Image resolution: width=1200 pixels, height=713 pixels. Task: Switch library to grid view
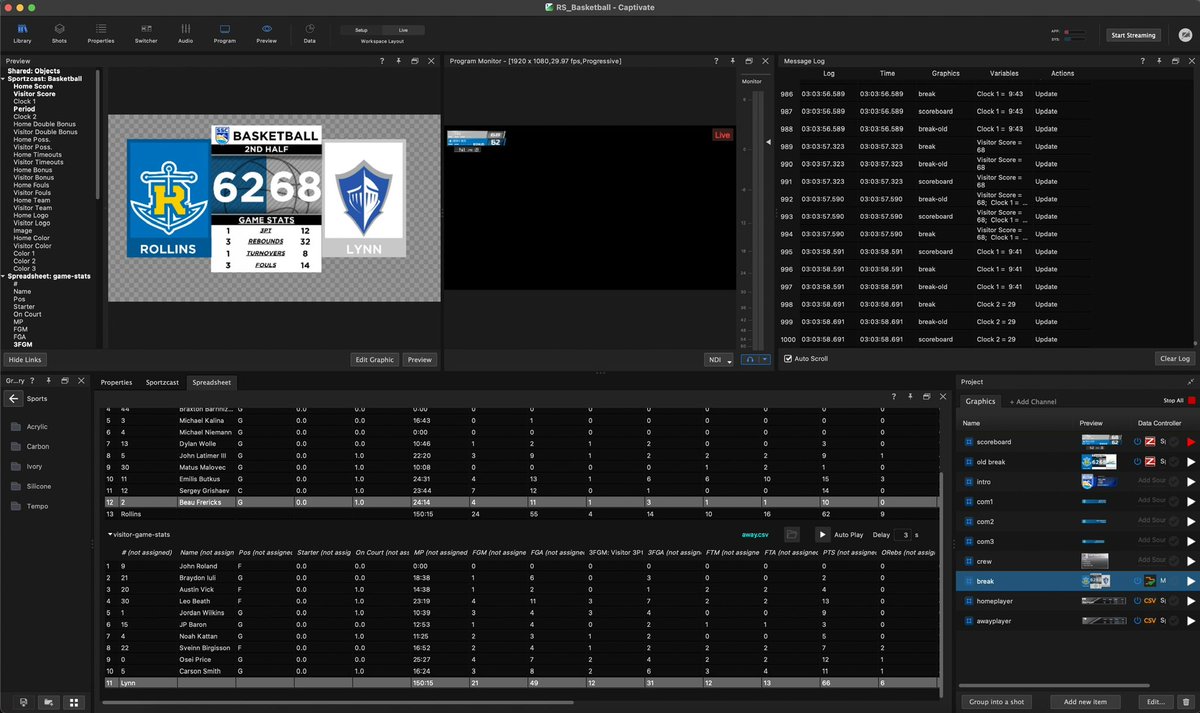(73, 702)
